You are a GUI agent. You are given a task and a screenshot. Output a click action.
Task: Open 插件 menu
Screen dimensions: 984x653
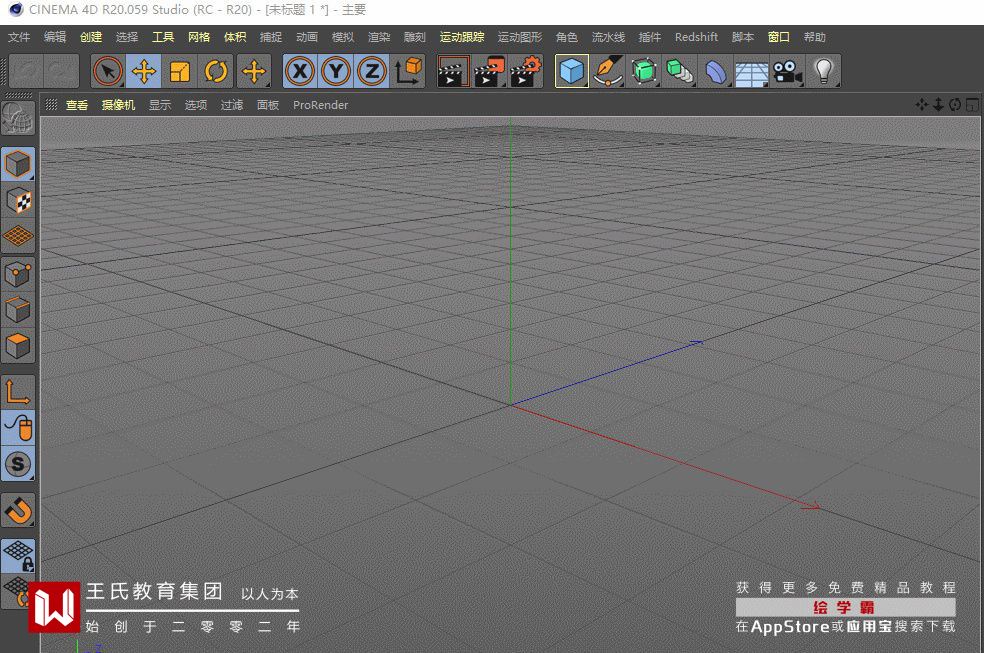[x=650, y=37]
